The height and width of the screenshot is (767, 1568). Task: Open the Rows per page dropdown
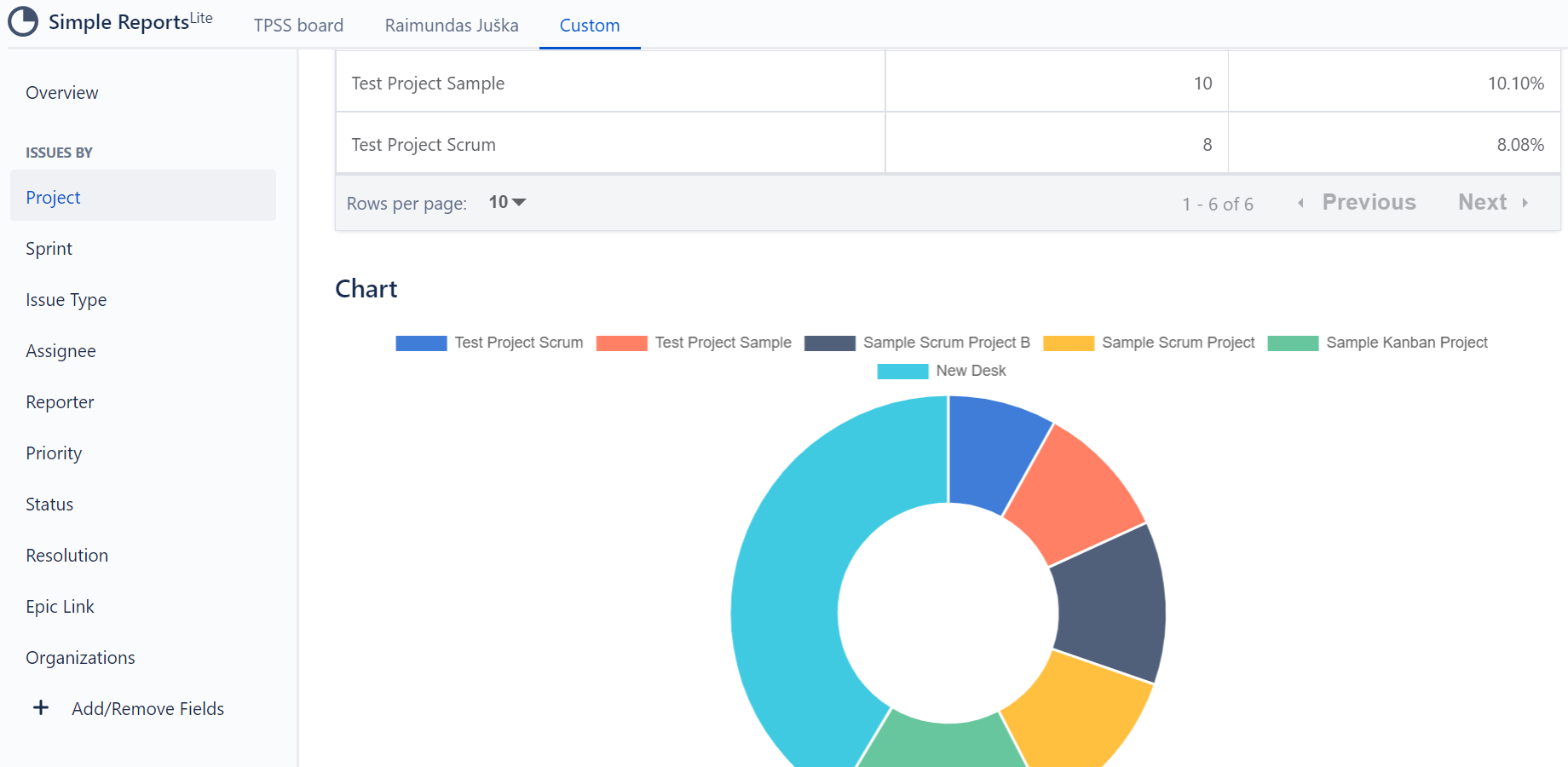(507, 202)
